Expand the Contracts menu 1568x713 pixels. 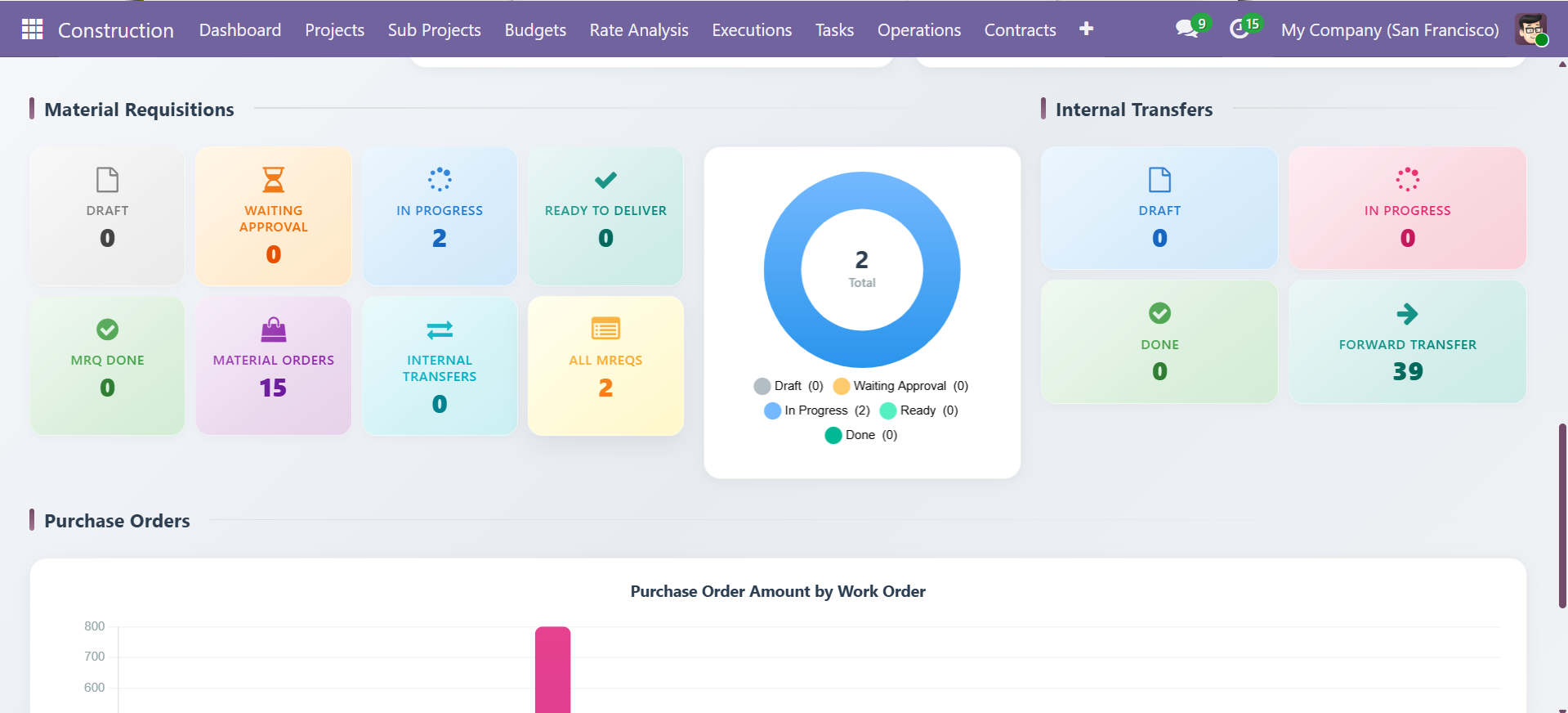click(1020, 30)
